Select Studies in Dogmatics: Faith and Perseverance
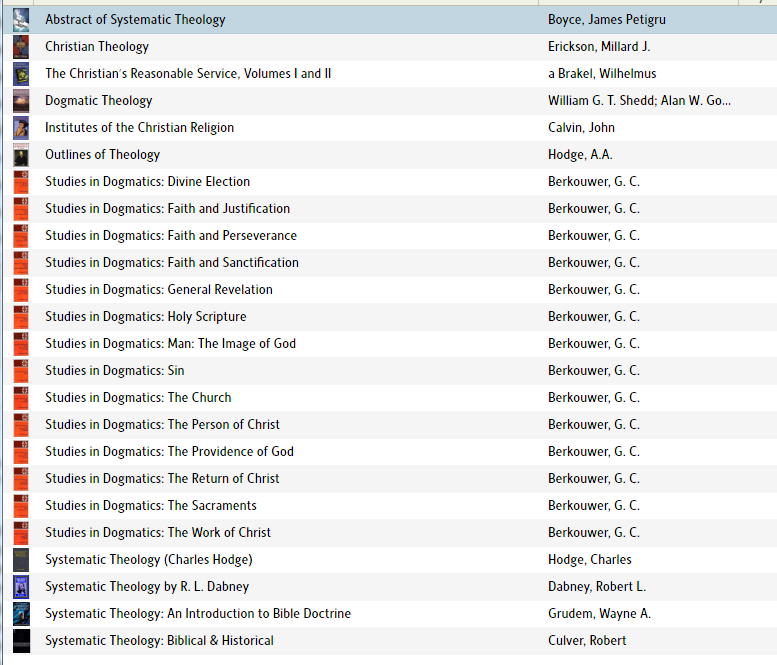Screen dimensions: 777x665 tap(171, 236)
